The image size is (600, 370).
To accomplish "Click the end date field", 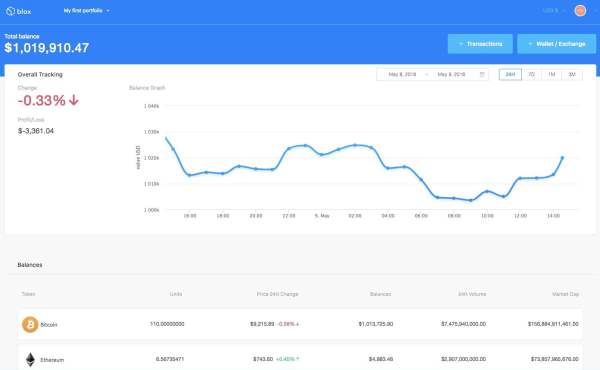I will 451,74.
